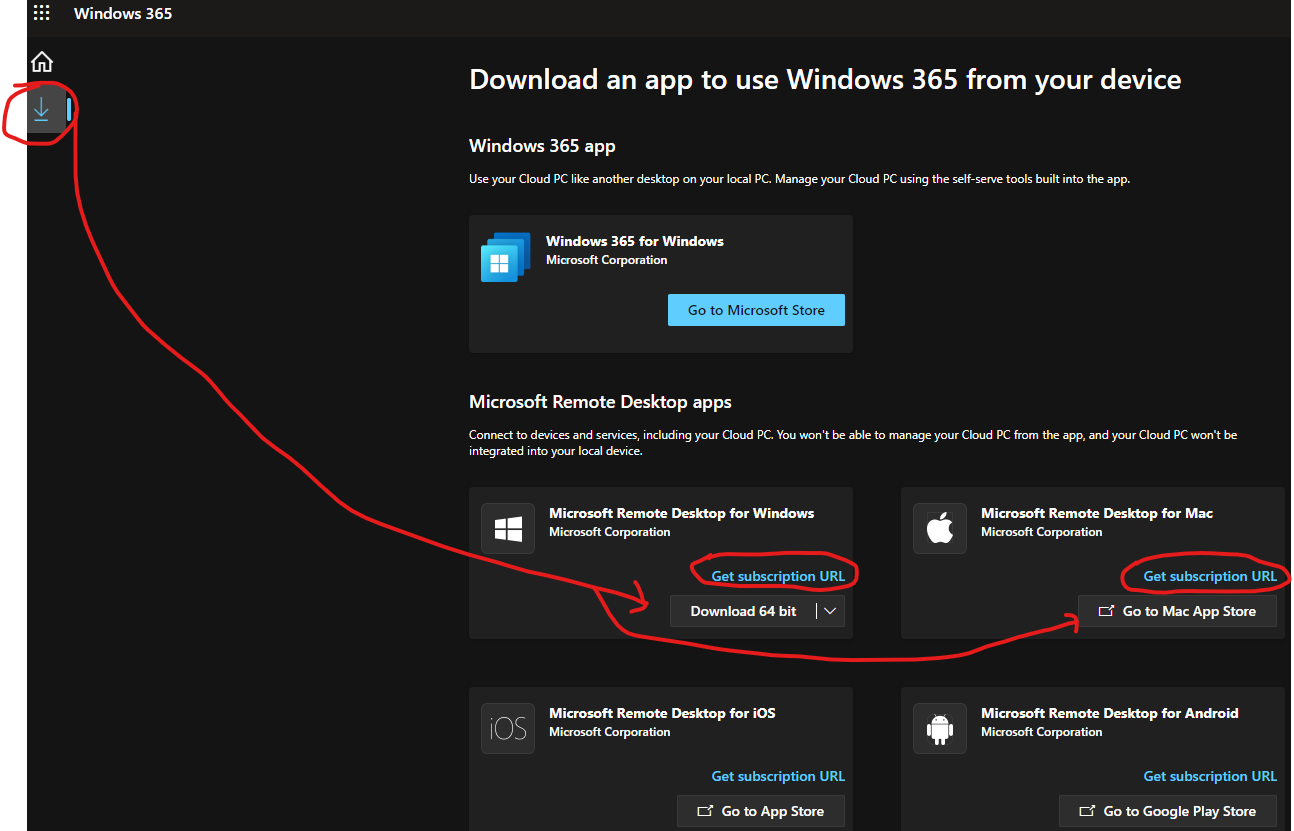Viewport: 1294px width, 831px height.
Task: Get subscription URL for Windows Remote Desktop
Action: pyautogui.click(x=778, y=576)
